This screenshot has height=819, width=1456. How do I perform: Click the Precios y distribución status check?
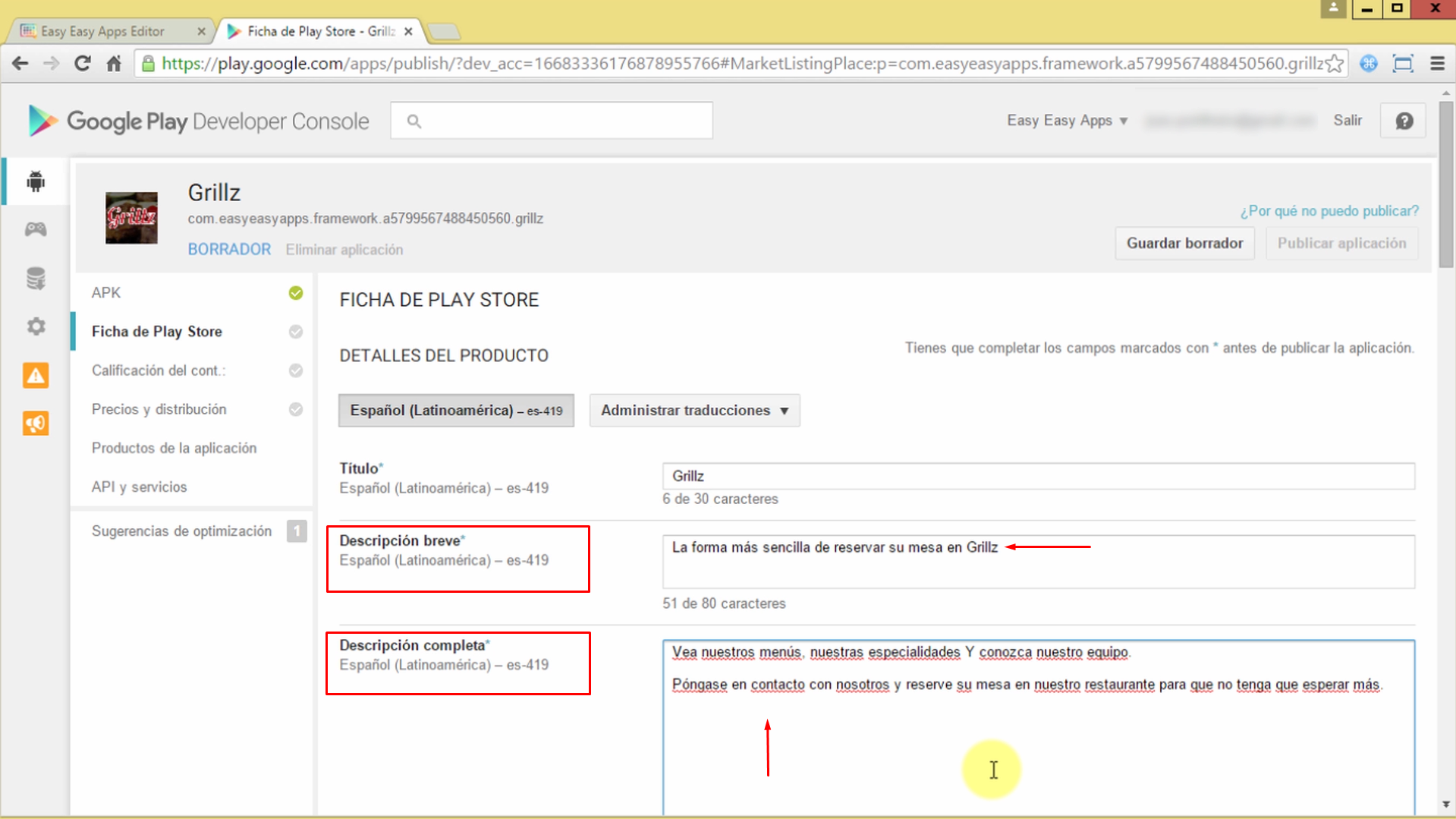pos(295,409)
